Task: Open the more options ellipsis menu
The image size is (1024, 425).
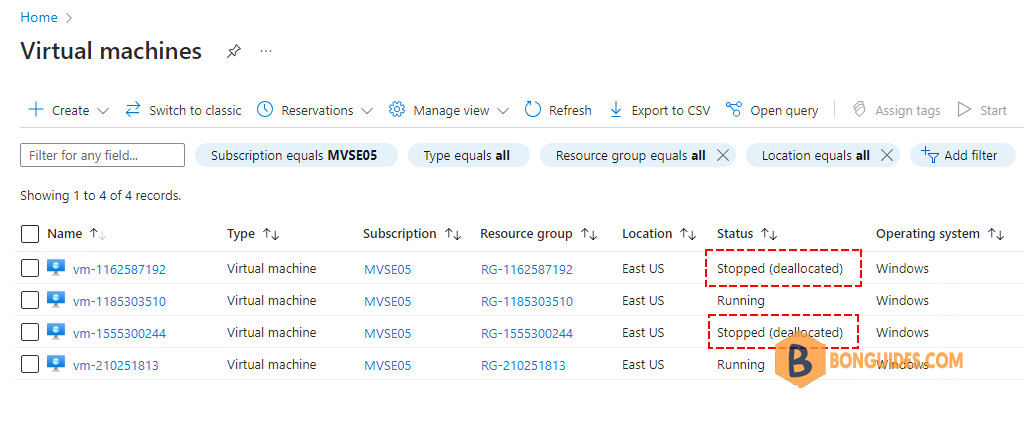Action: pyautogui.click(x=266, y=51)
